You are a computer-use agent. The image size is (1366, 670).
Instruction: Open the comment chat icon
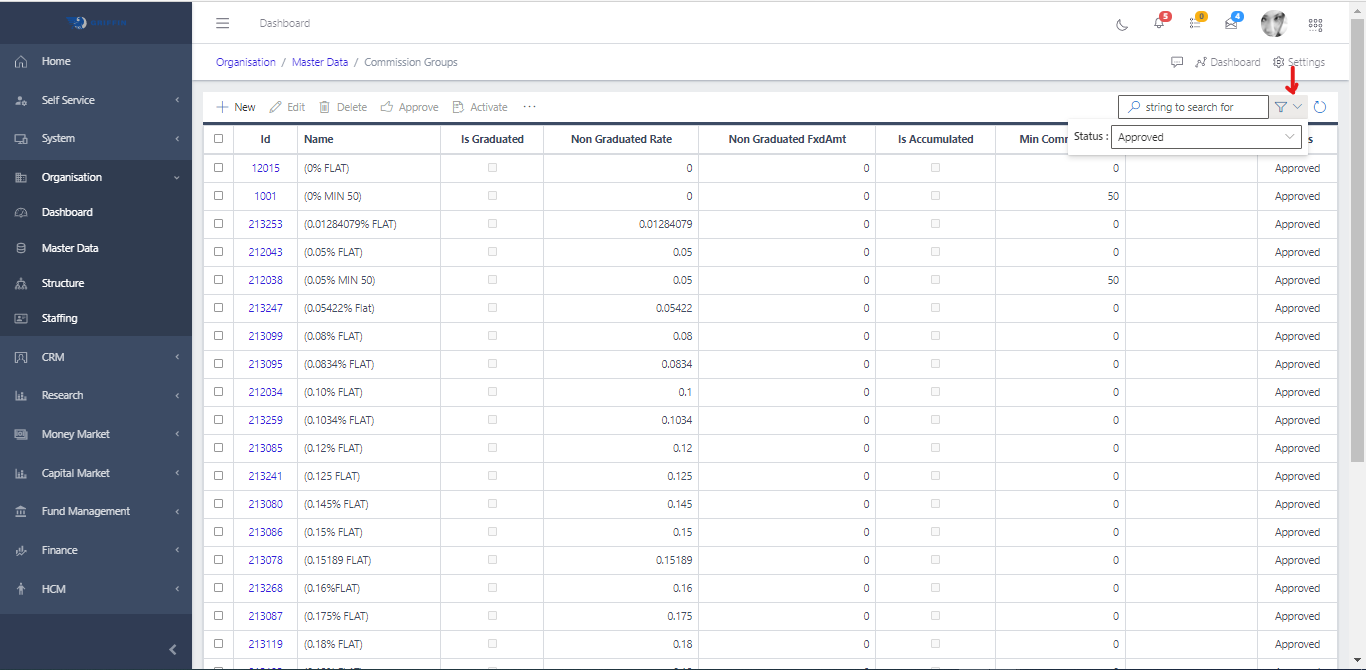coord(1177,62)
